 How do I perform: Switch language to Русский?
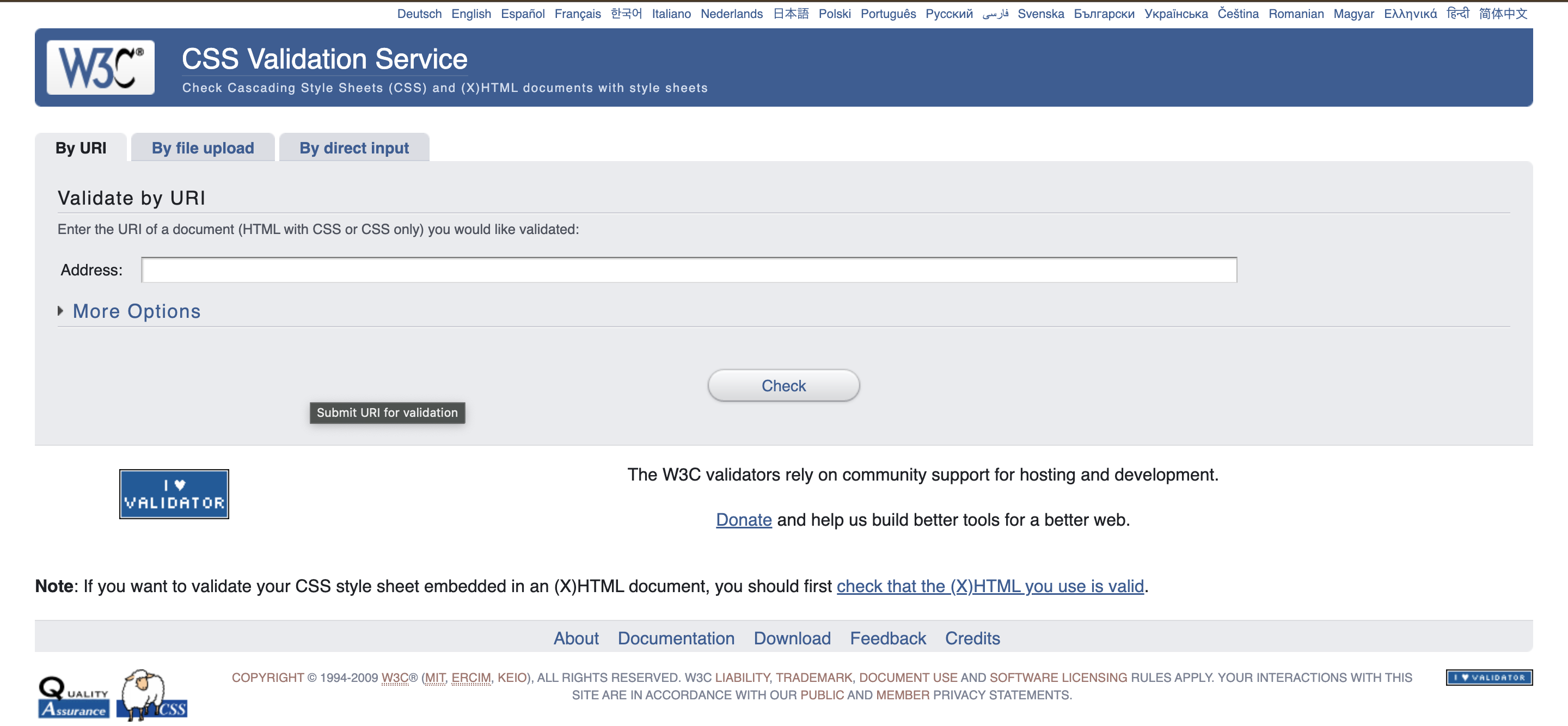[949, 14]
